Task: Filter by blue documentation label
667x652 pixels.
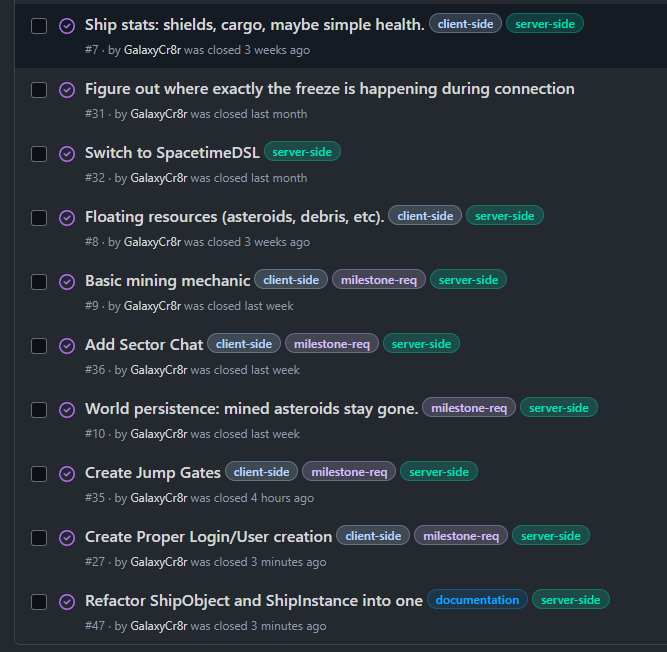Action: (x=477, y=600)
